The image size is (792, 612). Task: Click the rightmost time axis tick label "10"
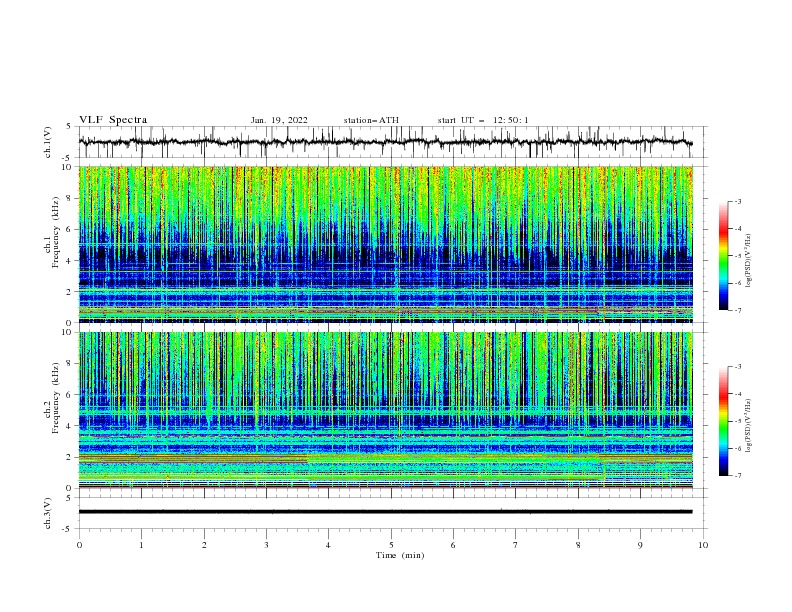(x=703, y=545)
